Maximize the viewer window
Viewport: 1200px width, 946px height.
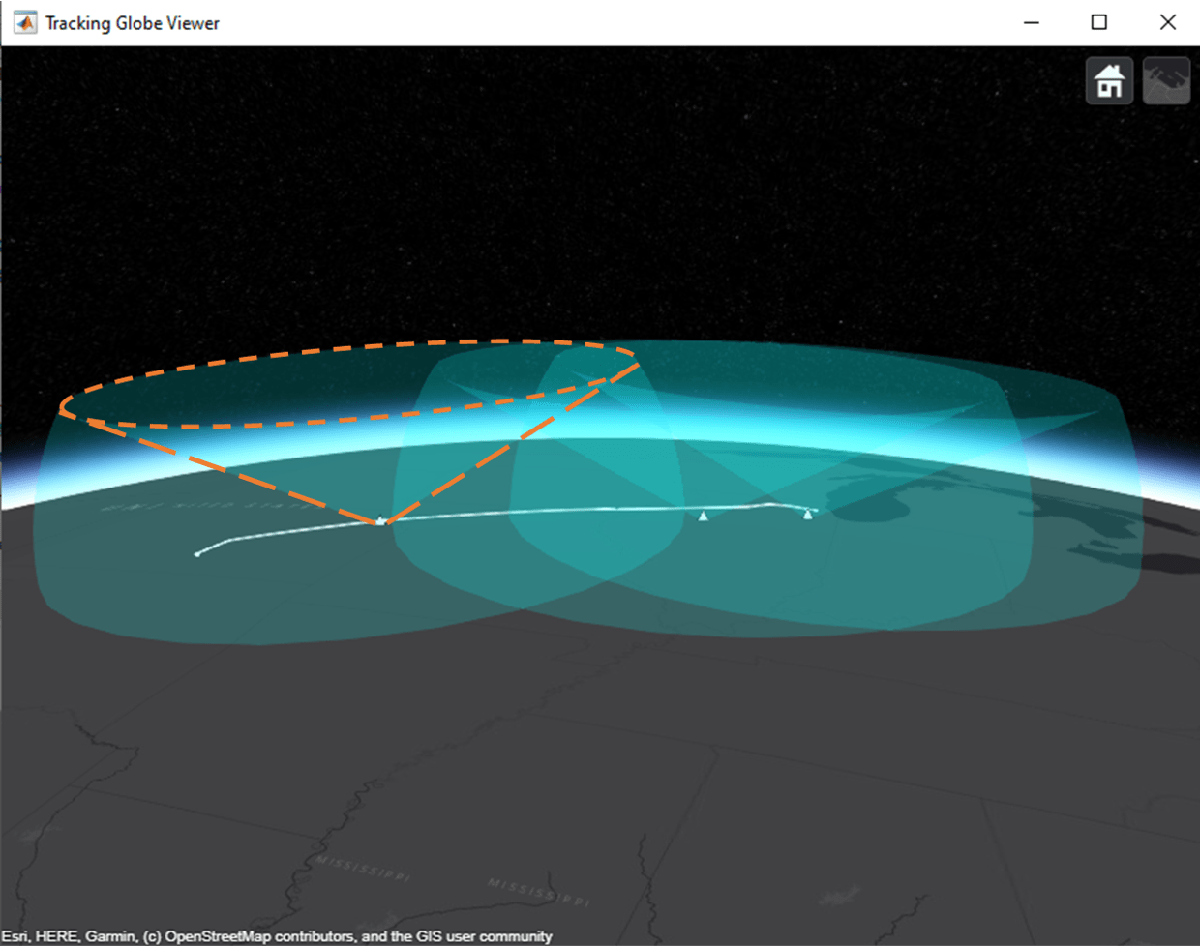pyautogui.click(x=1099, y=21)
